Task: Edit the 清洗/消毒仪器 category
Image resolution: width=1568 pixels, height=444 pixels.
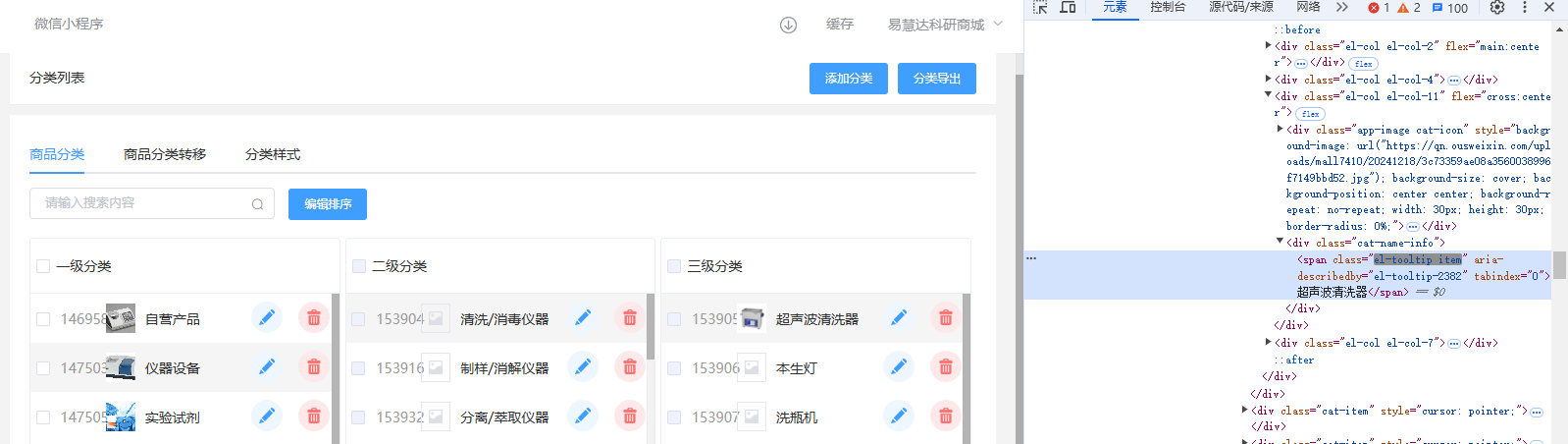Action: 583,317
